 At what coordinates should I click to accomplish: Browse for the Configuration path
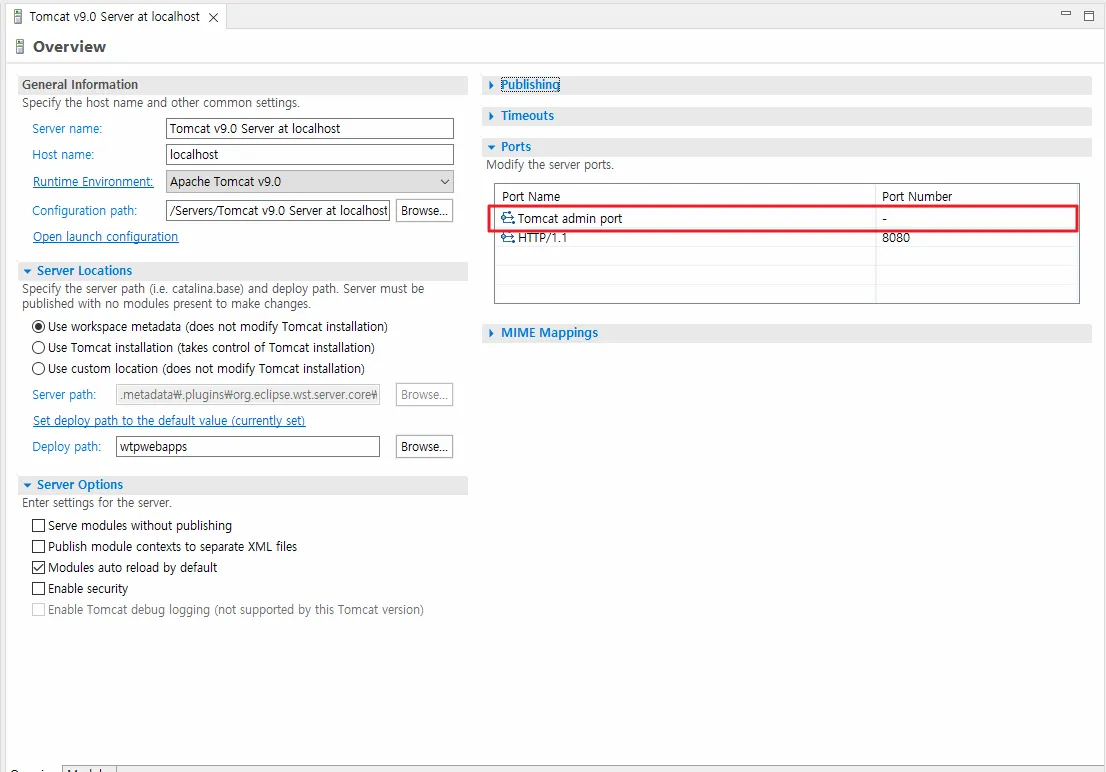[x=424, y=211]
